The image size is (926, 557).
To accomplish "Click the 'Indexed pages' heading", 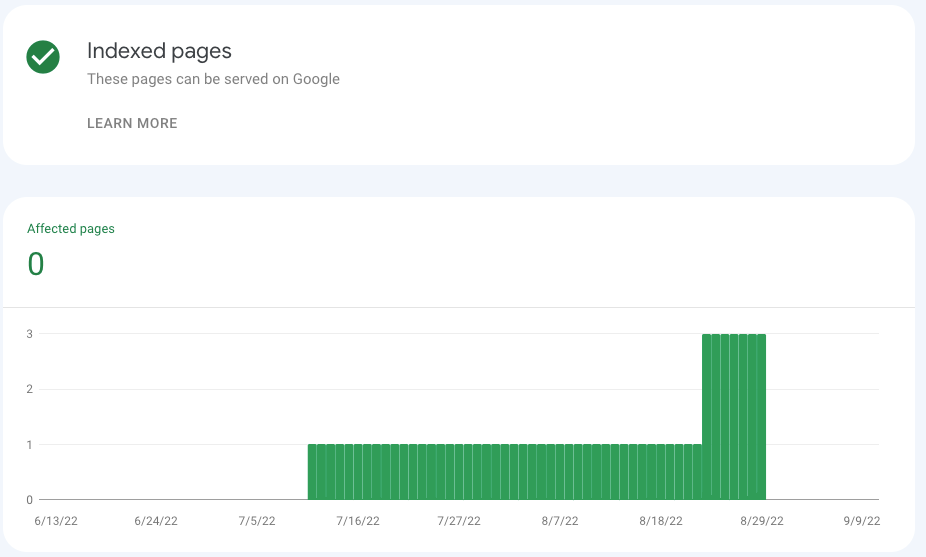I will [x=159, y=51].
